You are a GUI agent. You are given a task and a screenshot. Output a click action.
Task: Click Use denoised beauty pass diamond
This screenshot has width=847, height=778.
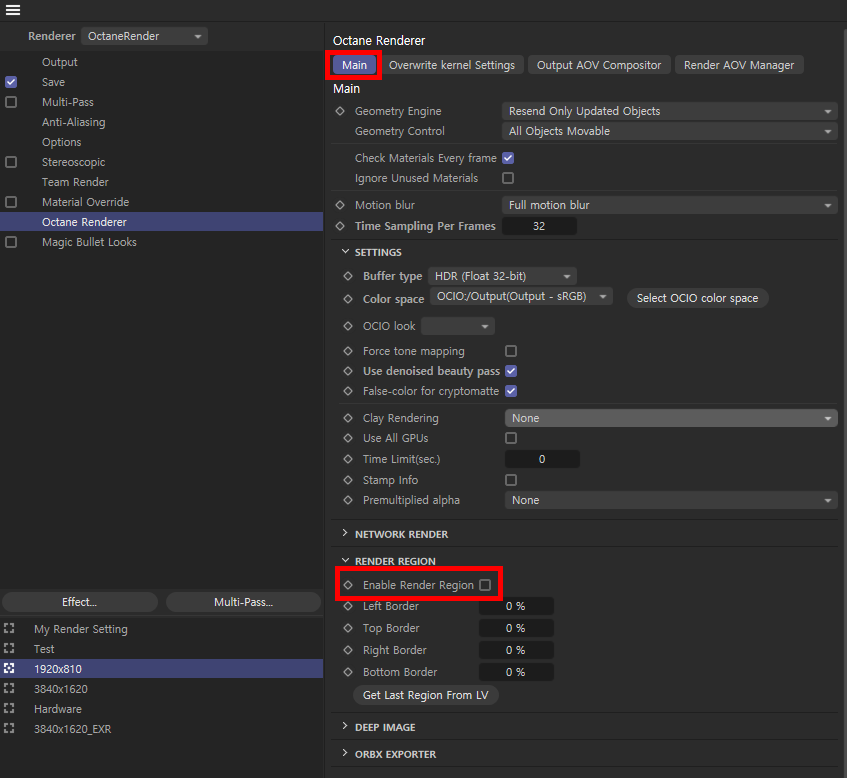(x=348, y=371)
